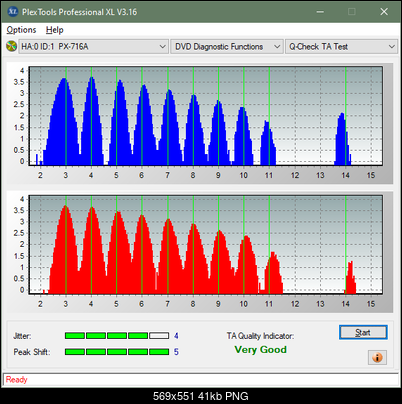402x404 pixels.
Task: Click the Very Good quality result
Action: (260, 350)
